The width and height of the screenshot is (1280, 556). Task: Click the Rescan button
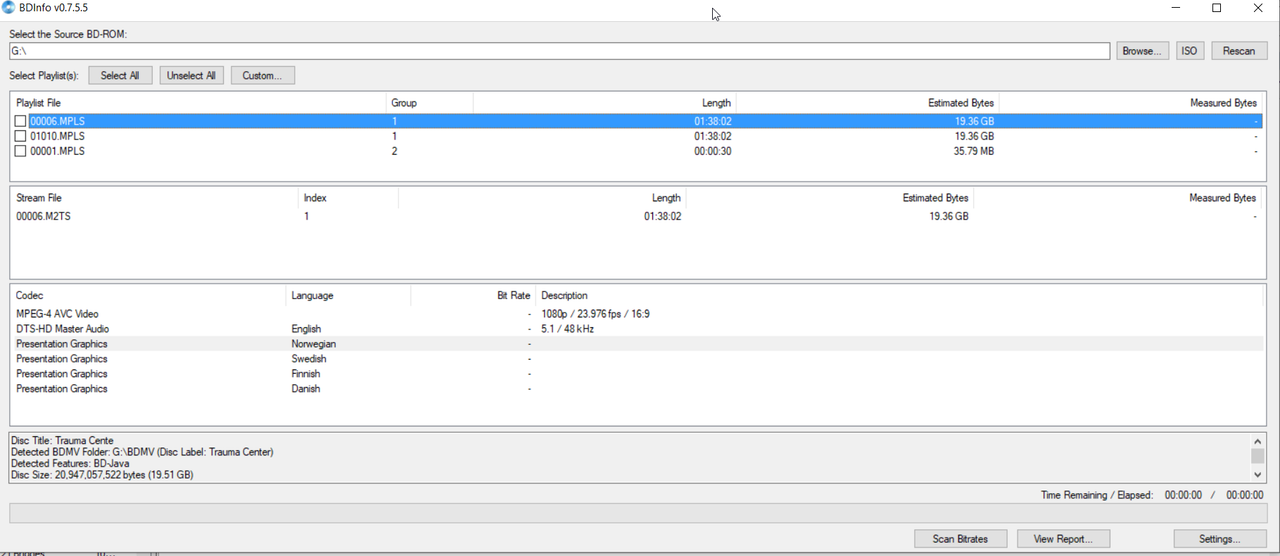1239,51
